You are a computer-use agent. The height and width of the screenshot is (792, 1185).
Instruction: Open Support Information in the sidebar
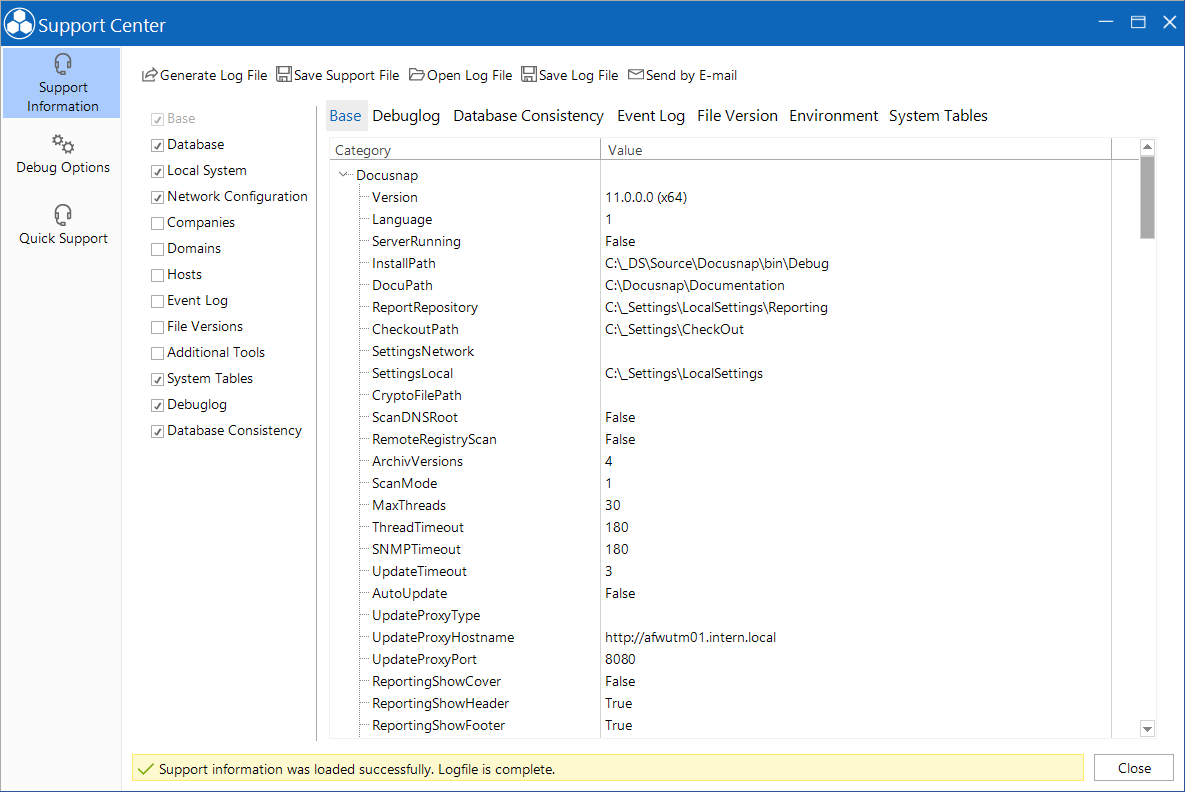[62, 83]
